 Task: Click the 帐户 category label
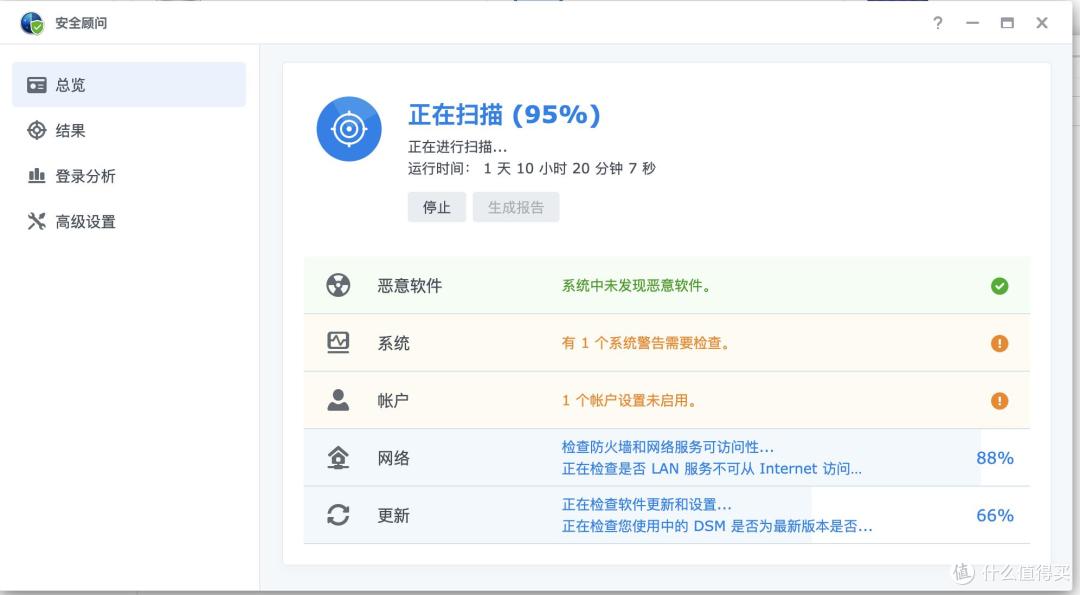tap(393, 401)
